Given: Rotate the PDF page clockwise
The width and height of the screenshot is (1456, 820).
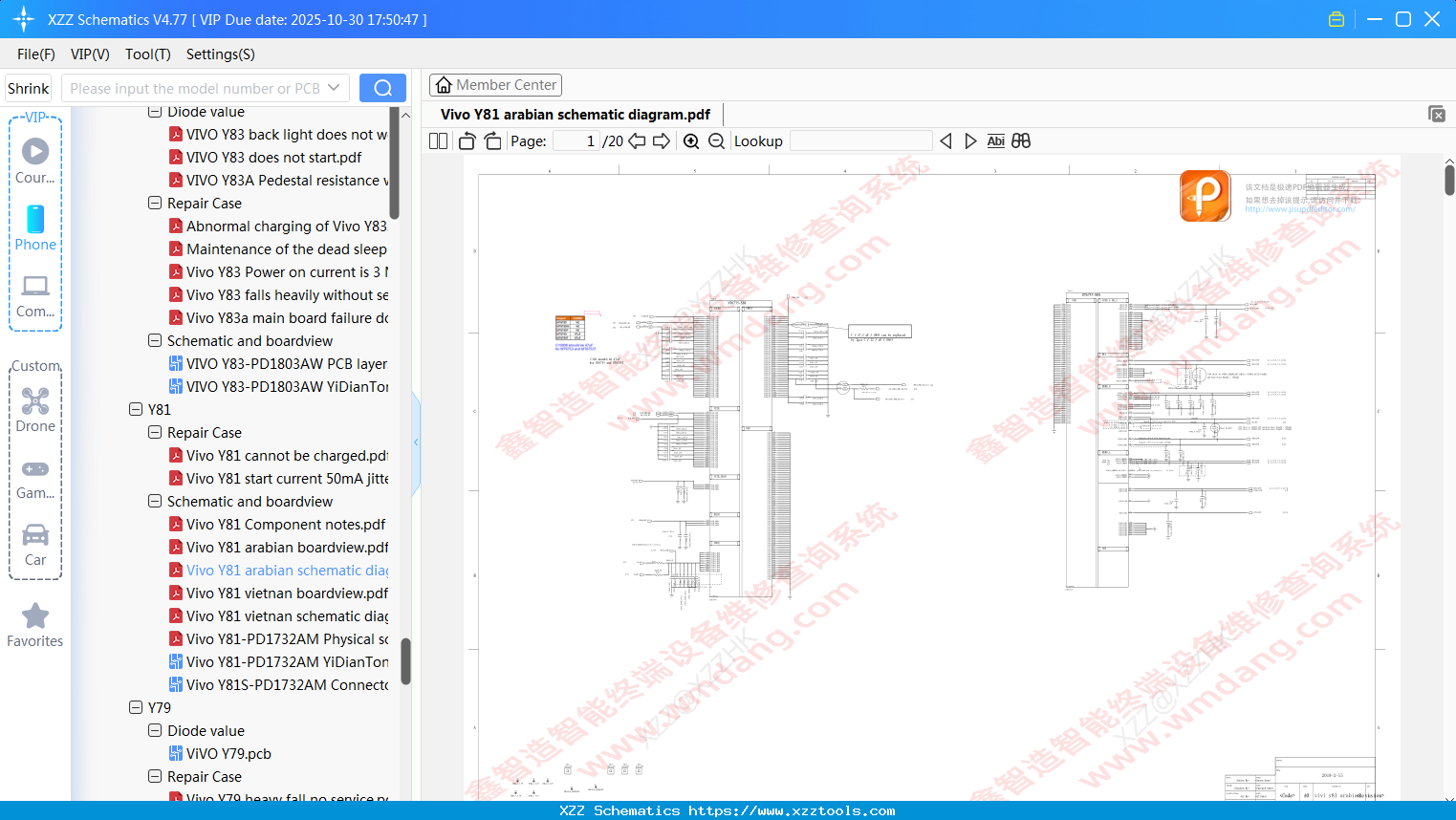Looking at the screenshot, I should [x=491, y=140].
